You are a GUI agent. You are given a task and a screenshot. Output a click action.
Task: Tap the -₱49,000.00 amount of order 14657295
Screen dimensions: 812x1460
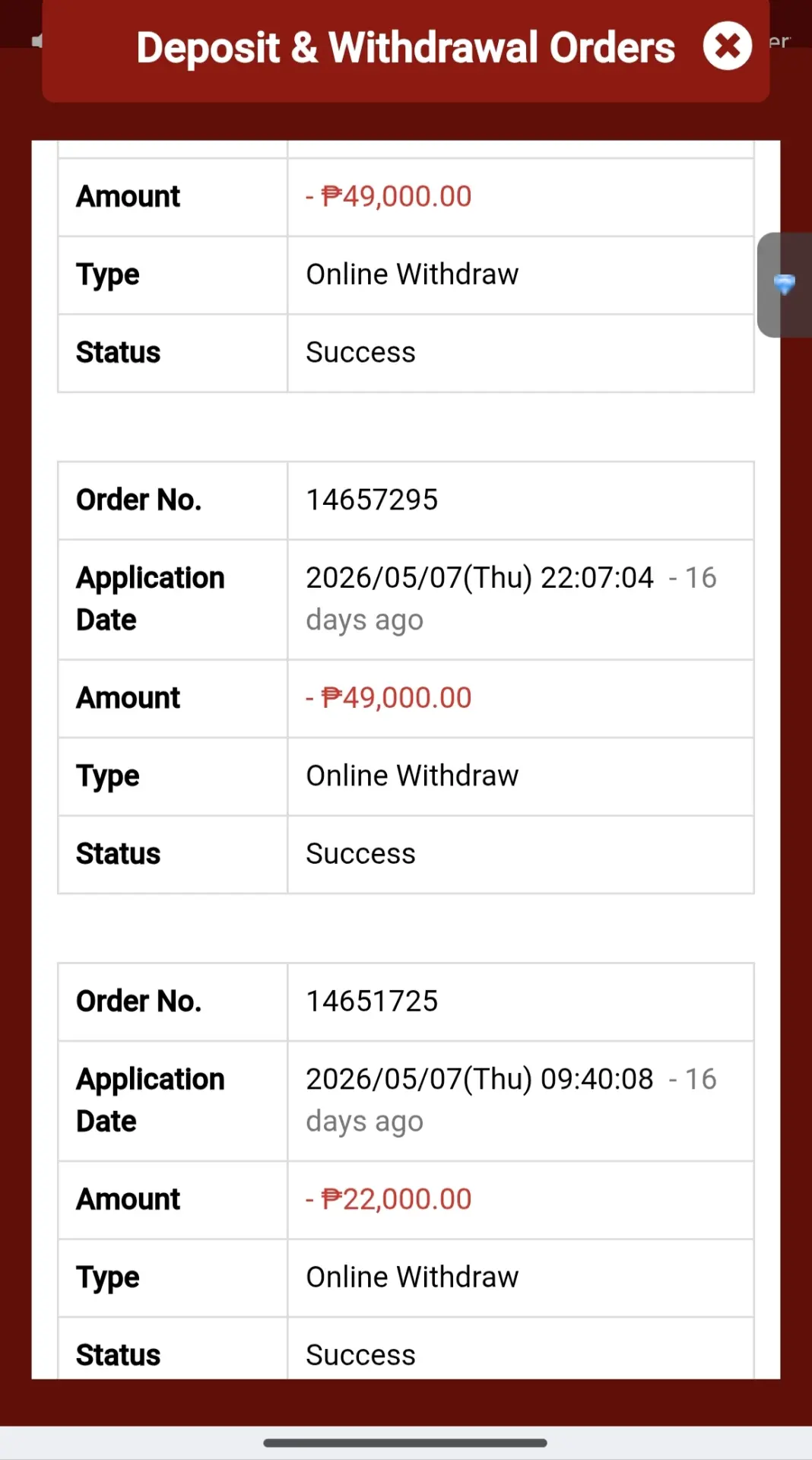click(389, 697)
